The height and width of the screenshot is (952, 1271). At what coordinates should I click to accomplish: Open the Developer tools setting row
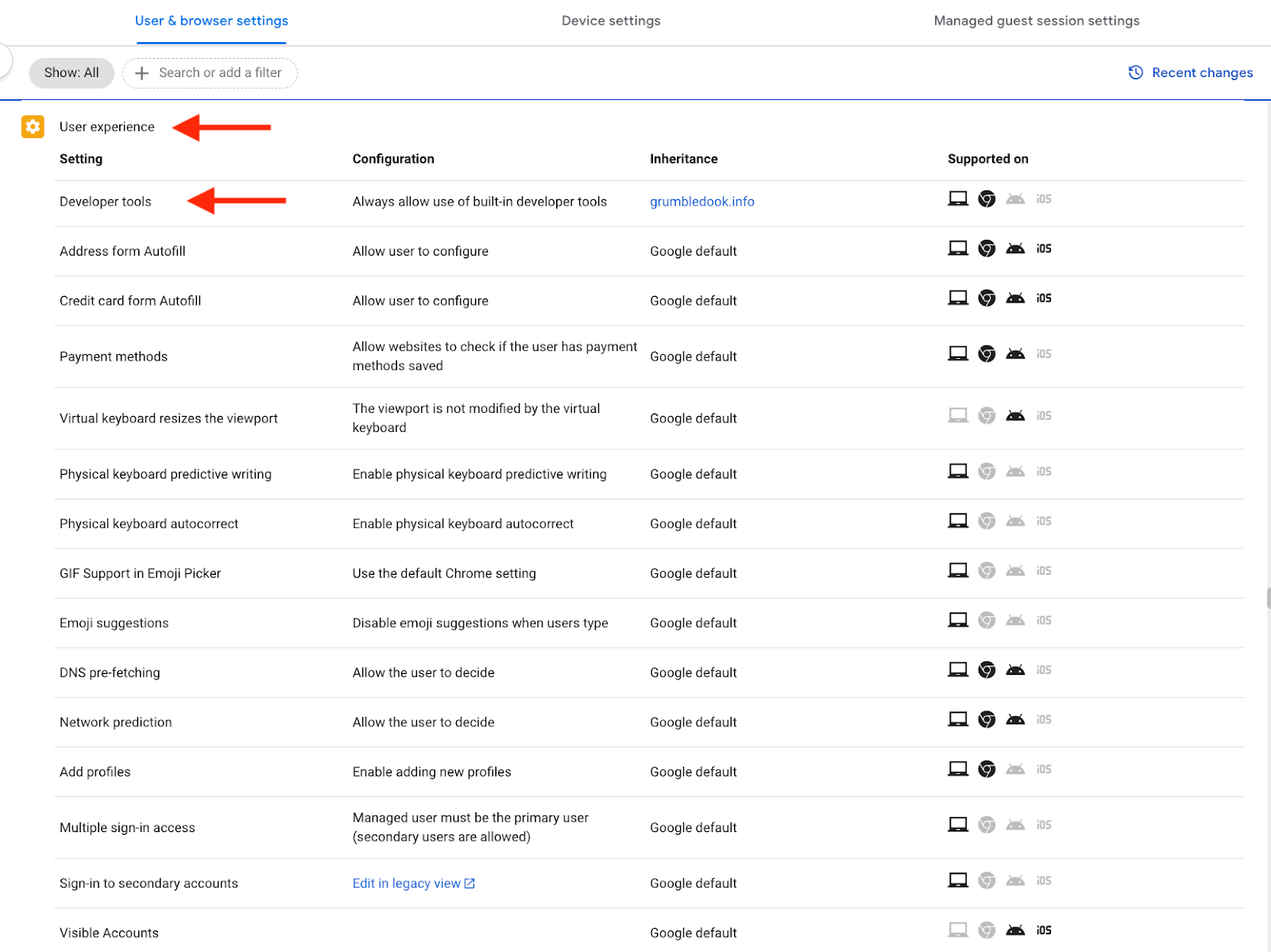[106, 202]
